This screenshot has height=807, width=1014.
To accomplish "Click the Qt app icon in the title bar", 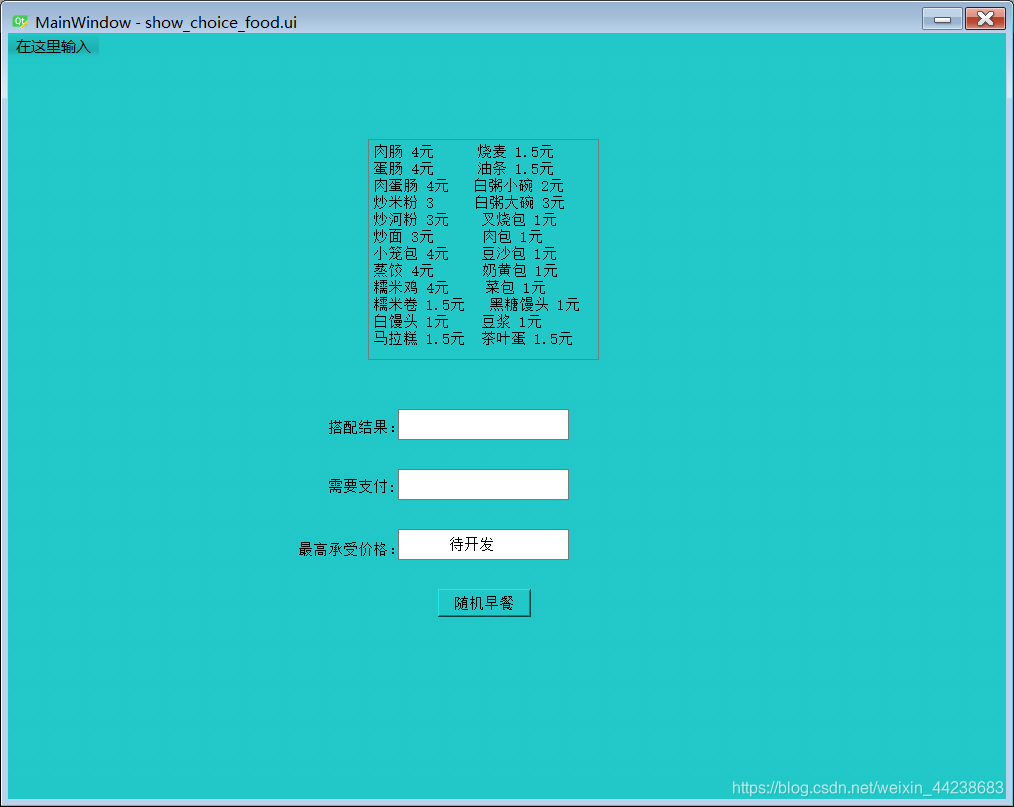I will (x=20, y=18).
